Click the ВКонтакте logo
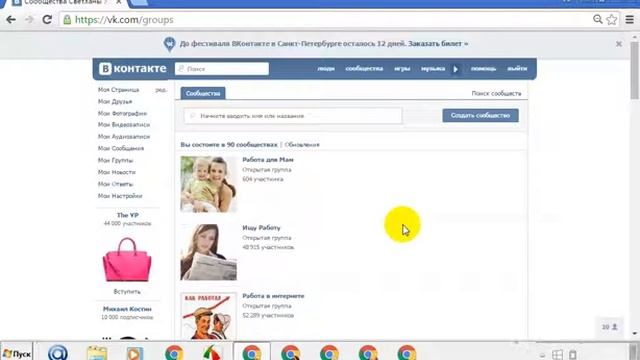The width and height of the screenshot is (640, 360). pos(133,69)
